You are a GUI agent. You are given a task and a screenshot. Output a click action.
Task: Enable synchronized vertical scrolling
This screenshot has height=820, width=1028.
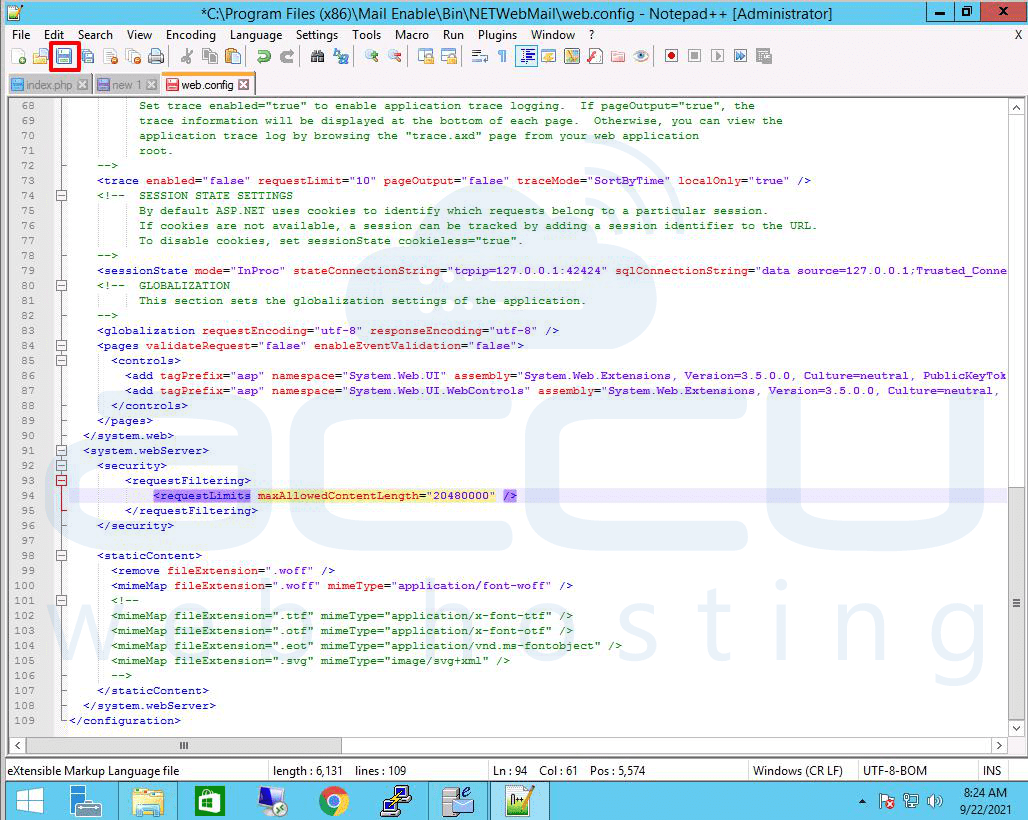click(x=425, y=56)
